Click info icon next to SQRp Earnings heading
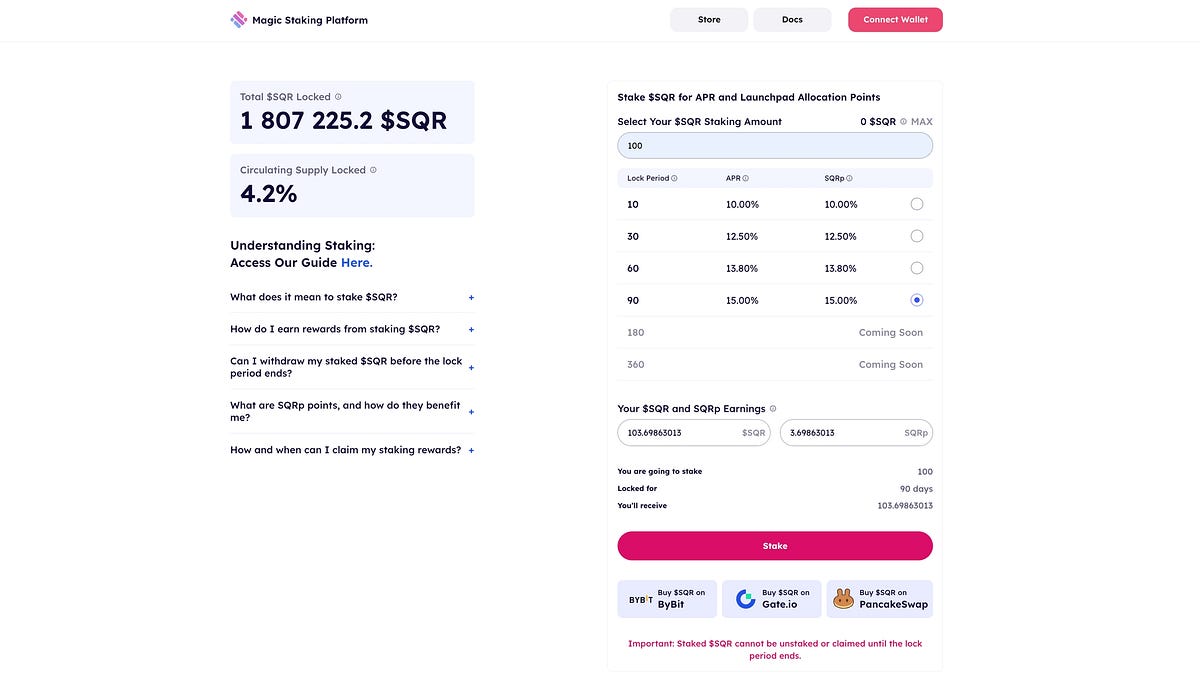Image resolution: width=1200 pixels, height=677 pixels. [x=773, y=409]
